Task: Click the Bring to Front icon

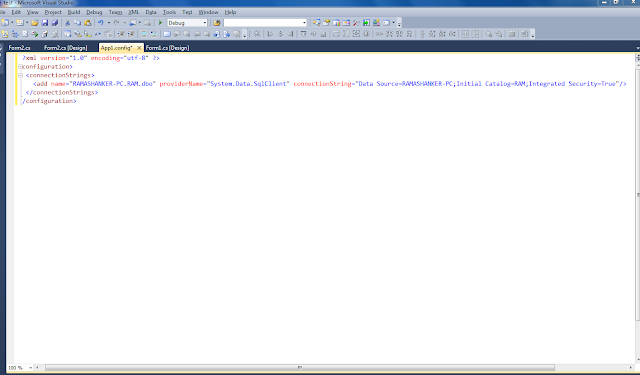Action: pos(488,34)
